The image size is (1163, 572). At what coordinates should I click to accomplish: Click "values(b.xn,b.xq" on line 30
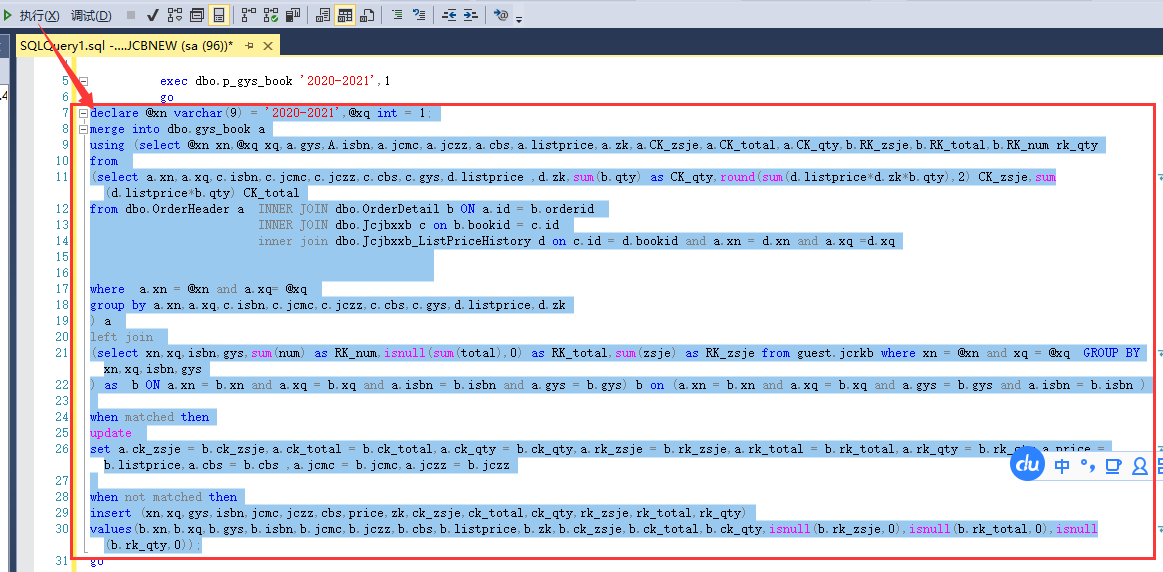click(x=148, y=529)
